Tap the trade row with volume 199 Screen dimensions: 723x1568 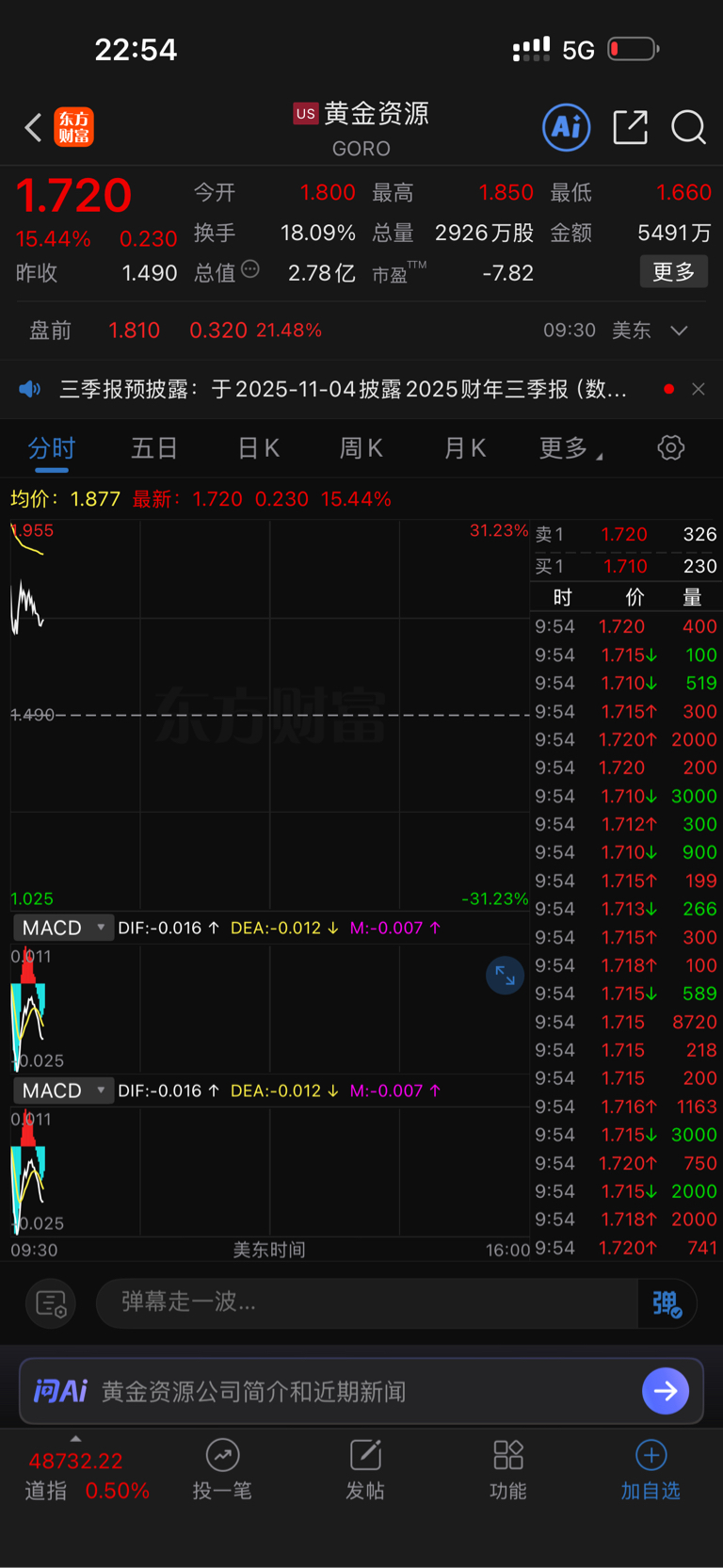[x=626, y=881]
